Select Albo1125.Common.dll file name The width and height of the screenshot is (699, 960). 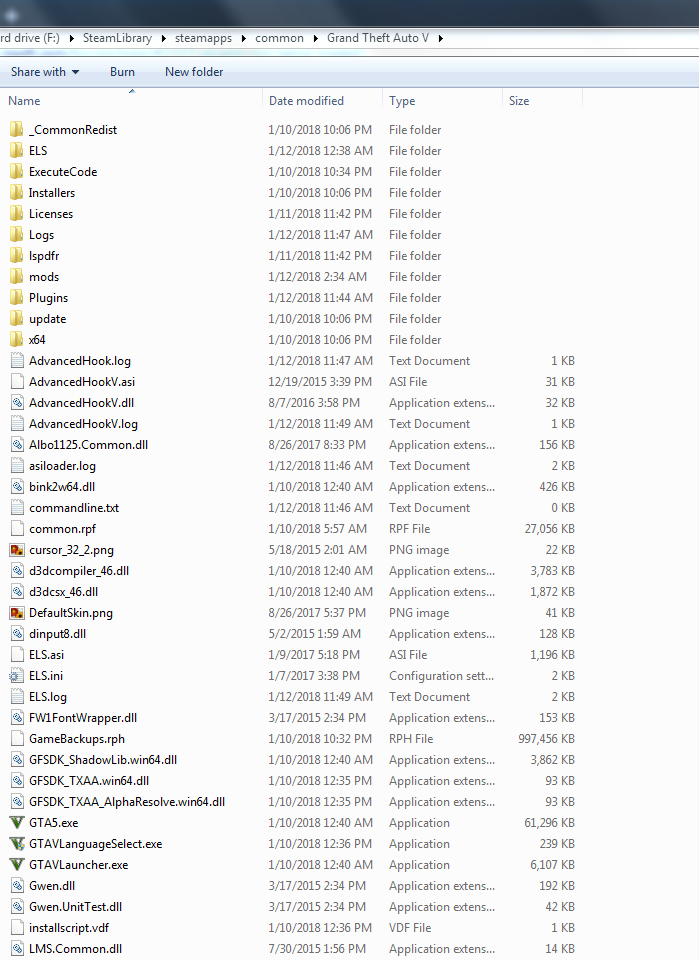[88, 444]
